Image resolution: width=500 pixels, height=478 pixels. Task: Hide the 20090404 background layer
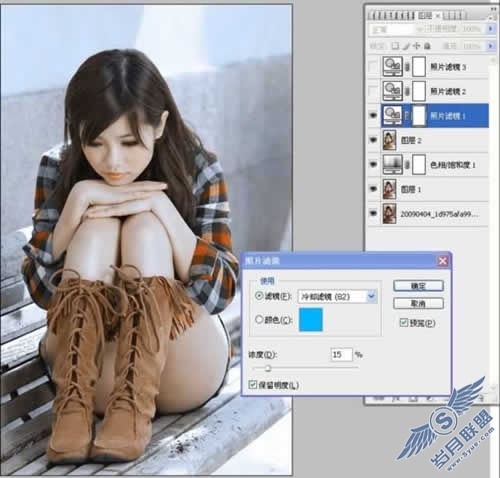(x=373, y=213)
